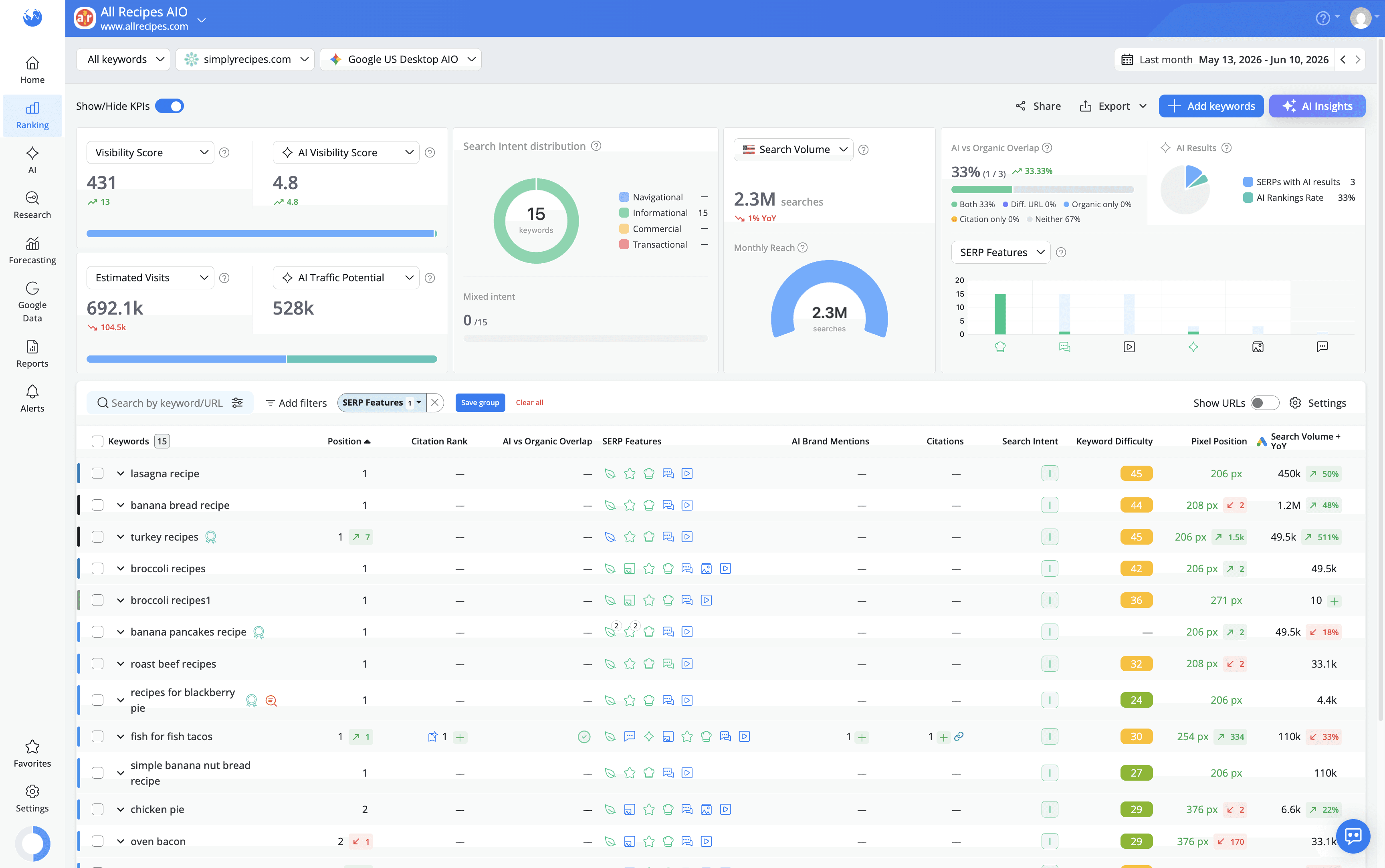Open the Forecasting section in sidebar
Screen dimensions: 1385x868
32,250
